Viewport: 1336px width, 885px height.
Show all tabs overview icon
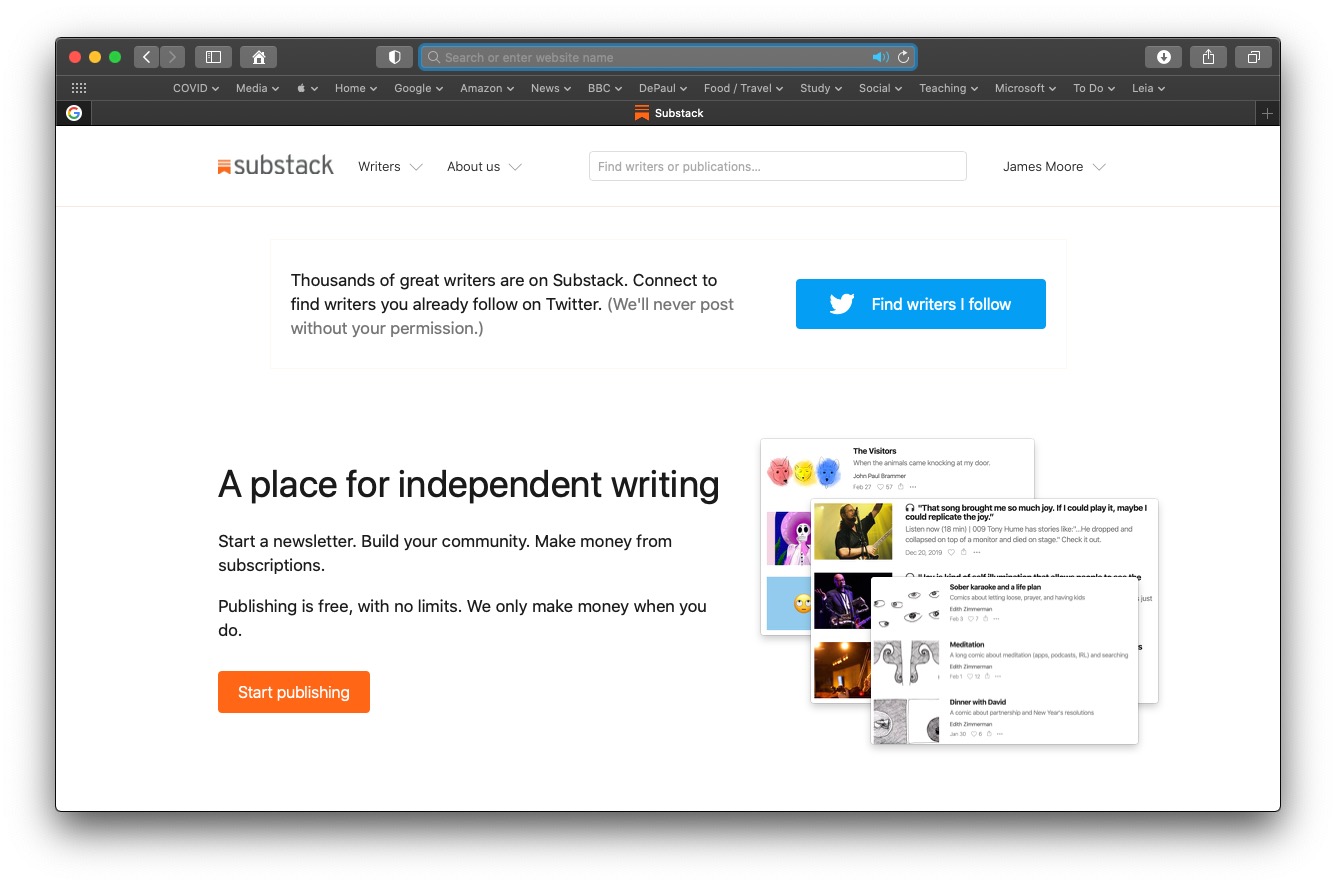click(x=1253, y=57)
